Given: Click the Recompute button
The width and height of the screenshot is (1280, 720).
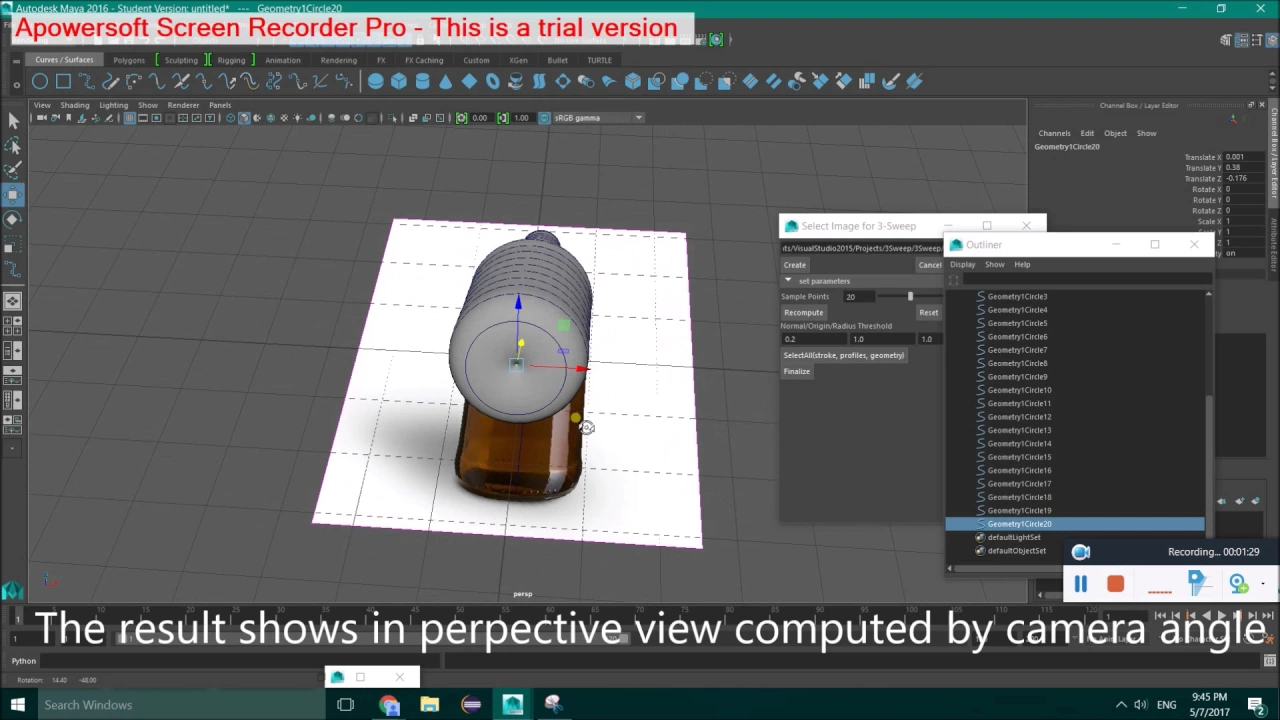Looking at the screenshot, I should click(x=803, y=312).
